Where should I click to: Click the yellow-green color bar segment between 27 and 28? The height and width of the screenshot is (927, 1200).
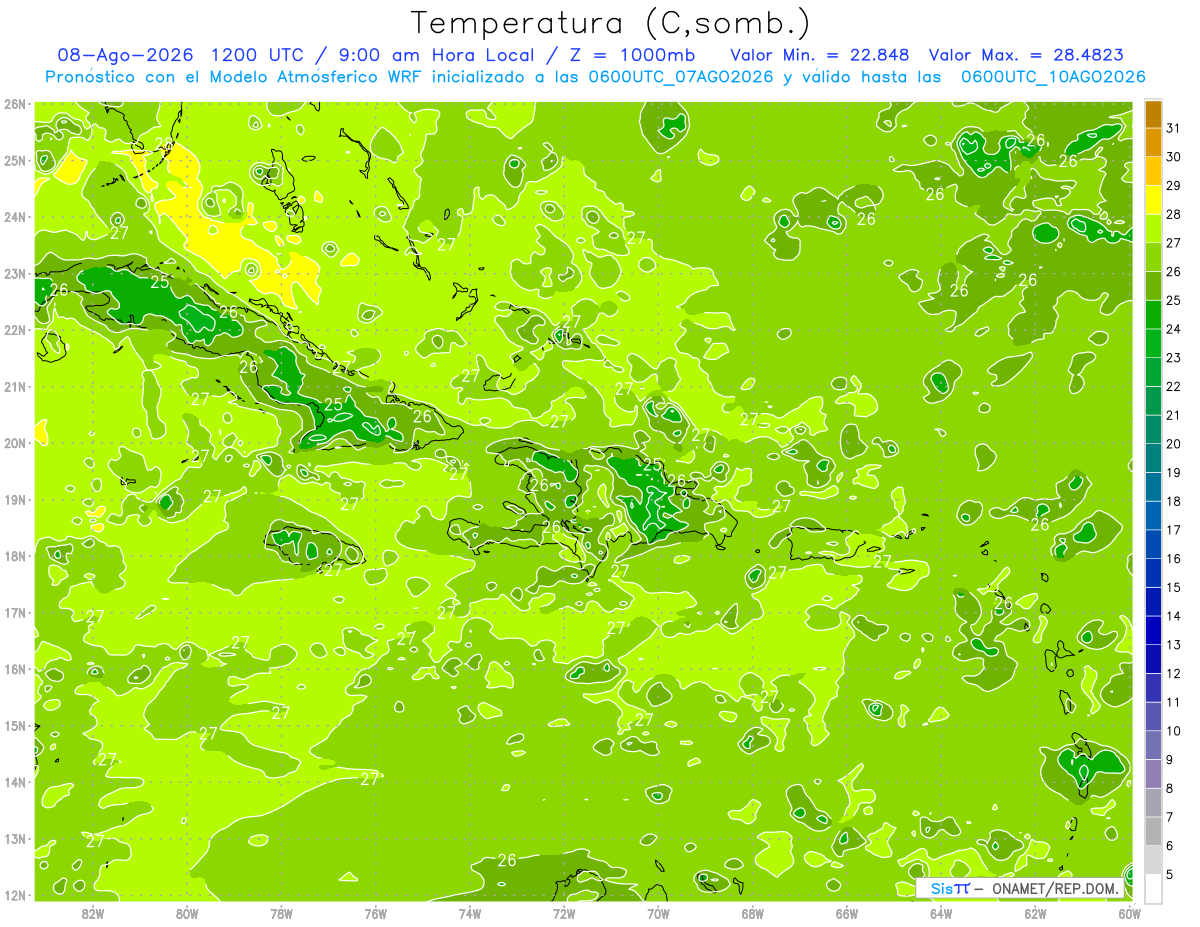1153,228
